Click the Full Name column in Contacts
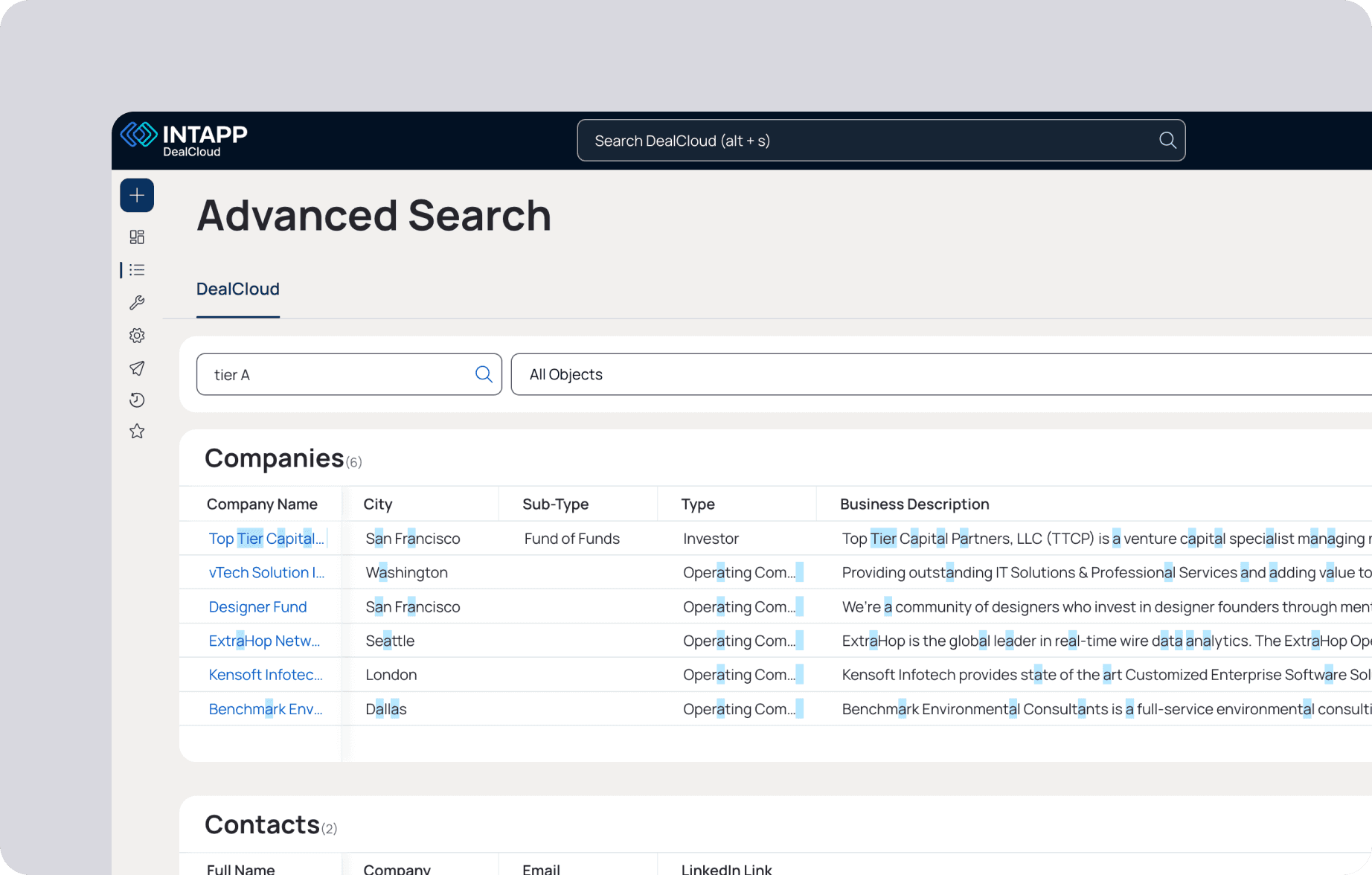Image resolution: width=1372 pixels, height=875 pixels. point(241,869)
